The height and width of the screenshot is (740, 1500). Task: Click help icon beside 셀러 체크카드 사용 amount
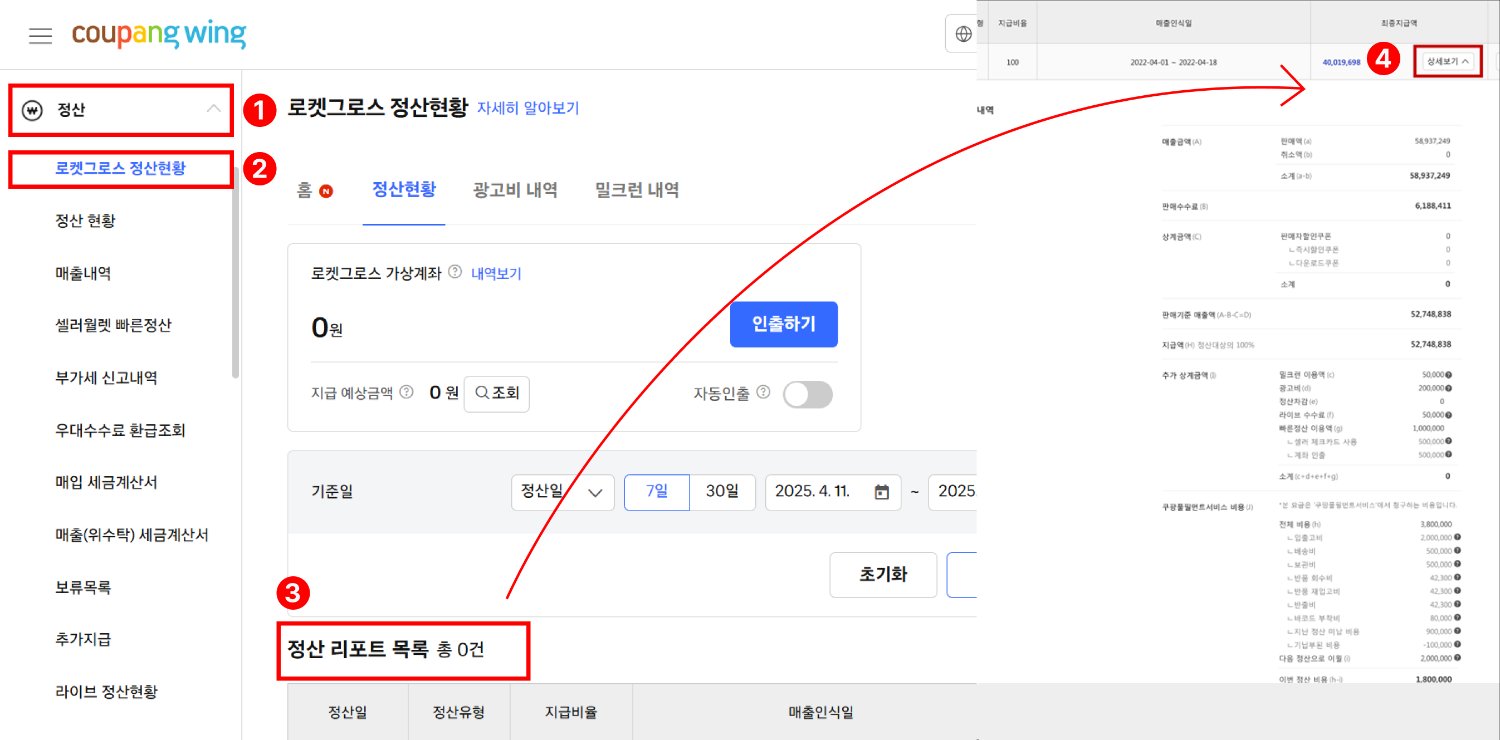click(1448, 441)
